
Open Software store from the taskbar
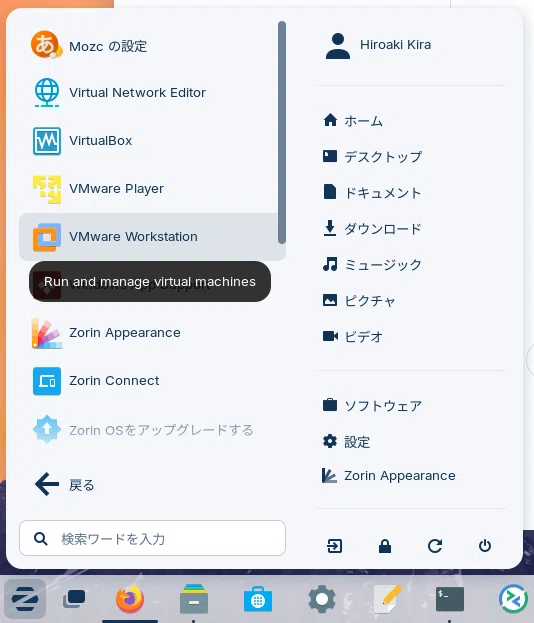coord(258,599)
